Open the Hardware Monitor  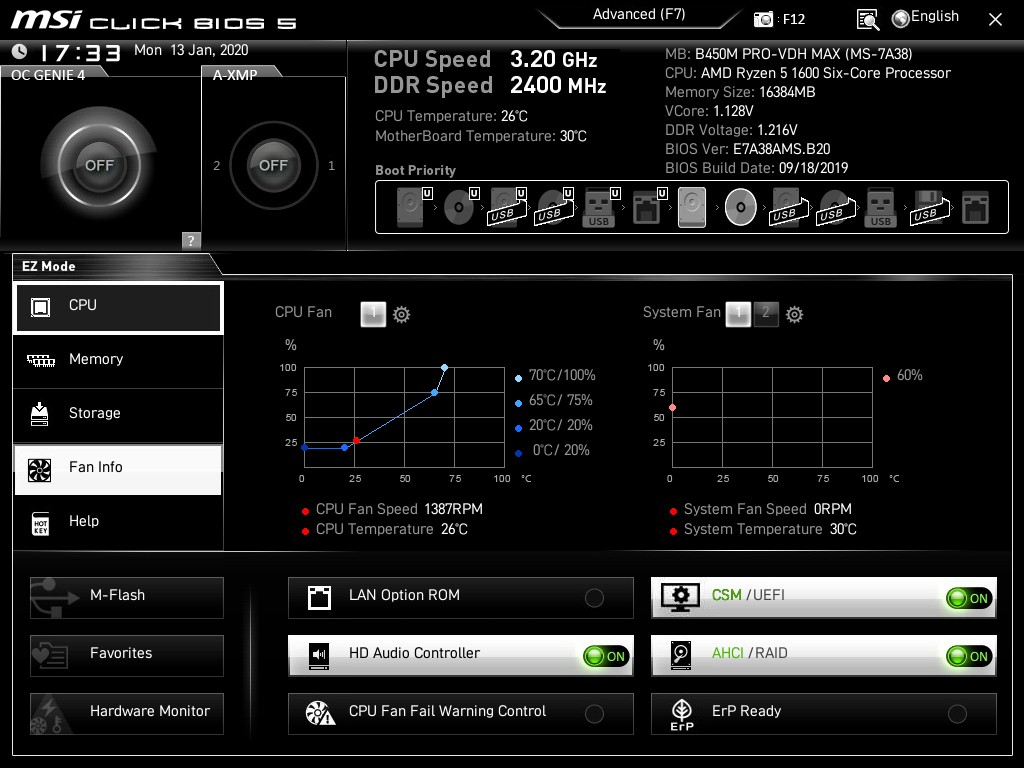pyautogui.click(x=127, y=714)
